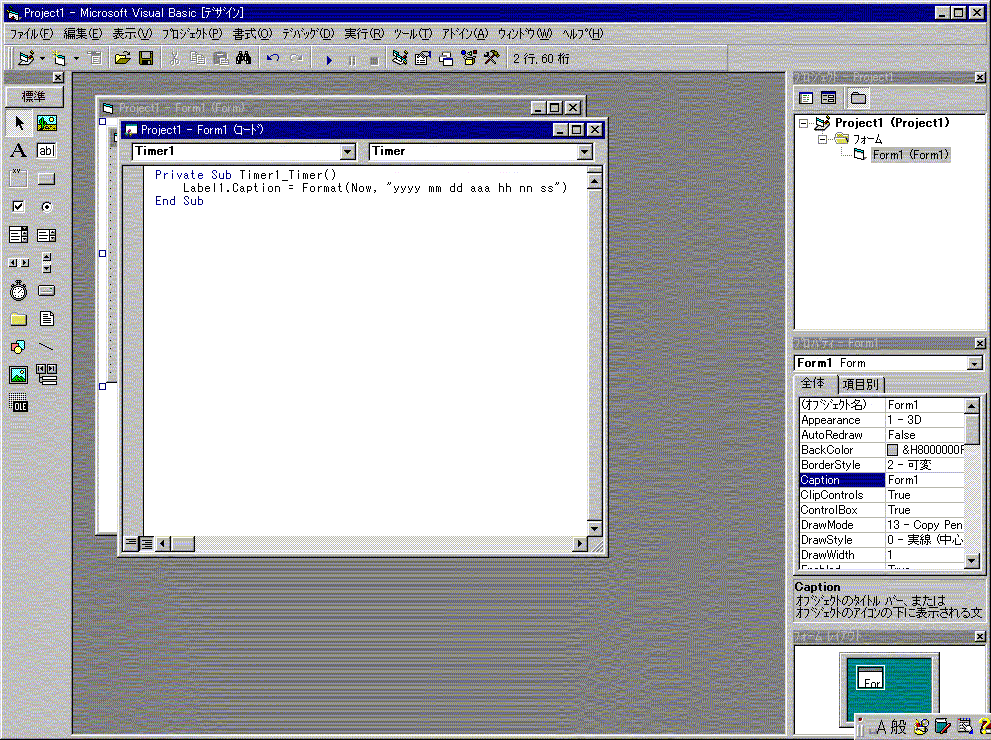Open the Project Explorer toolbar icon
Viewport: 991px width, 740px height.
[399, 59]
